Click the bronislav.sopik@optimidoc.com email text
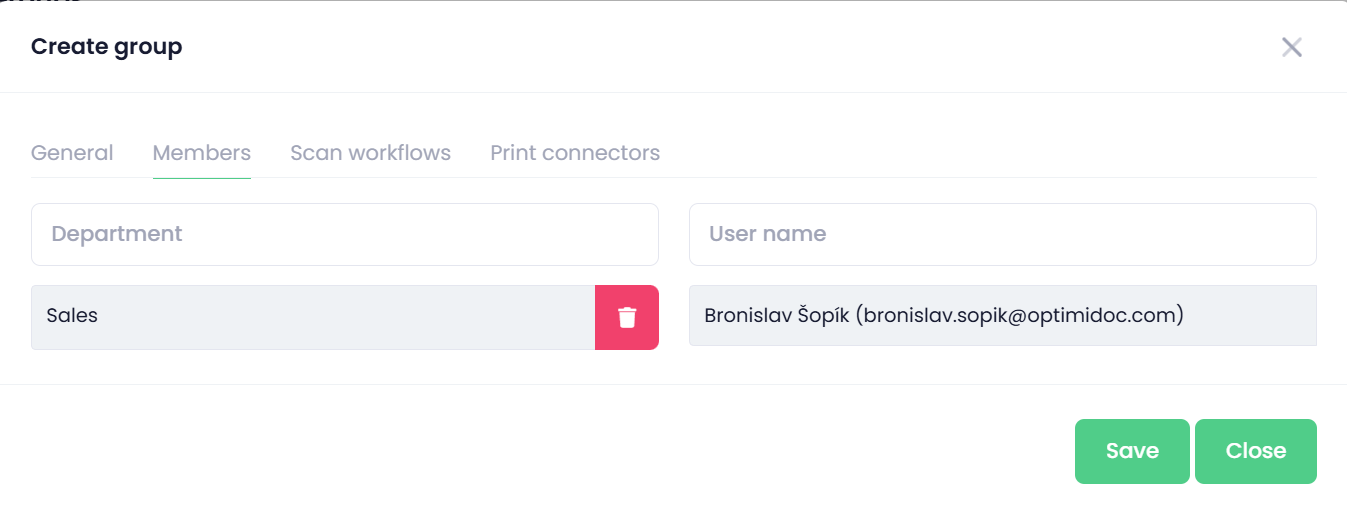Viewport: 1347px width, 514px height. (1022, 316)
